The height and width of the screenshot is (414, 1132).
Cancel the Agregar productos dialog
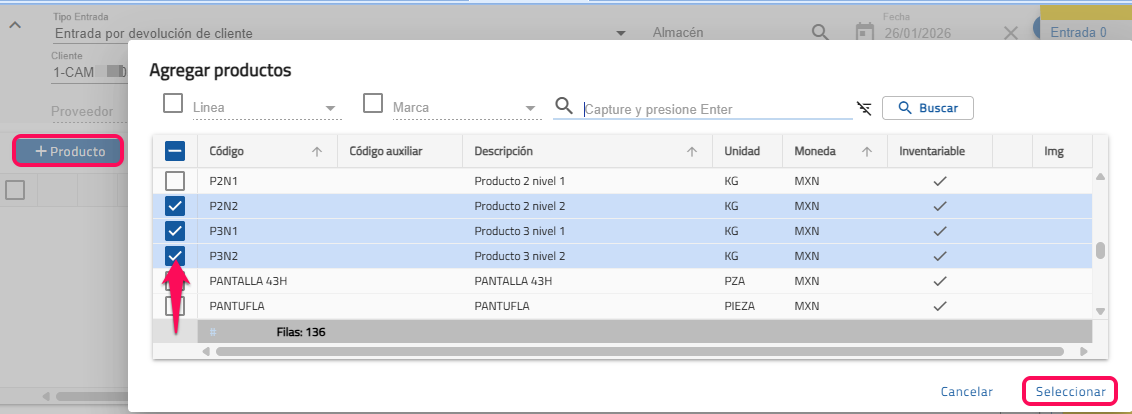(966, 392)
